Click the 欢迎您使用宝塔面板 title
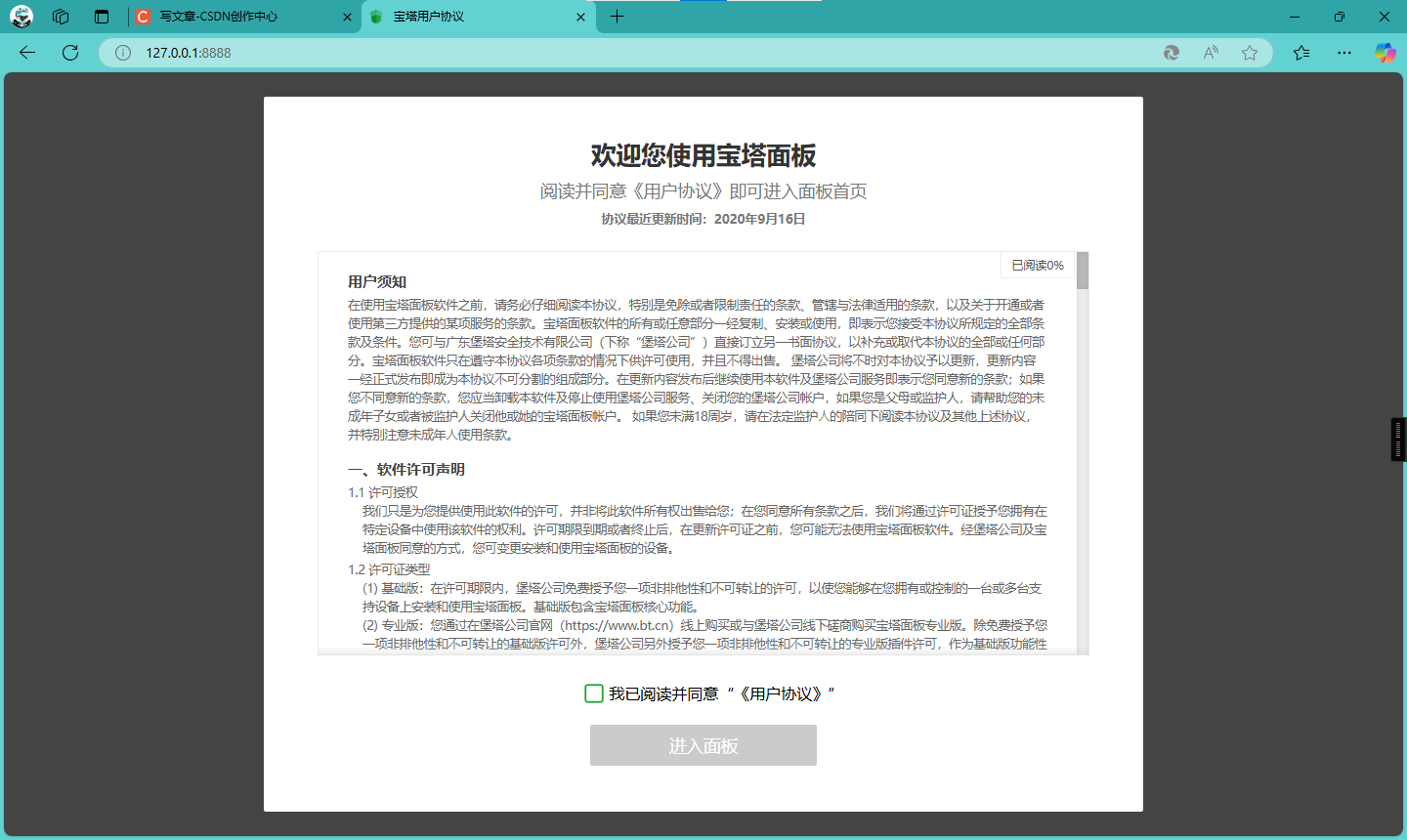Viewport: 1407px width, 840px height. tap(703, 155)
